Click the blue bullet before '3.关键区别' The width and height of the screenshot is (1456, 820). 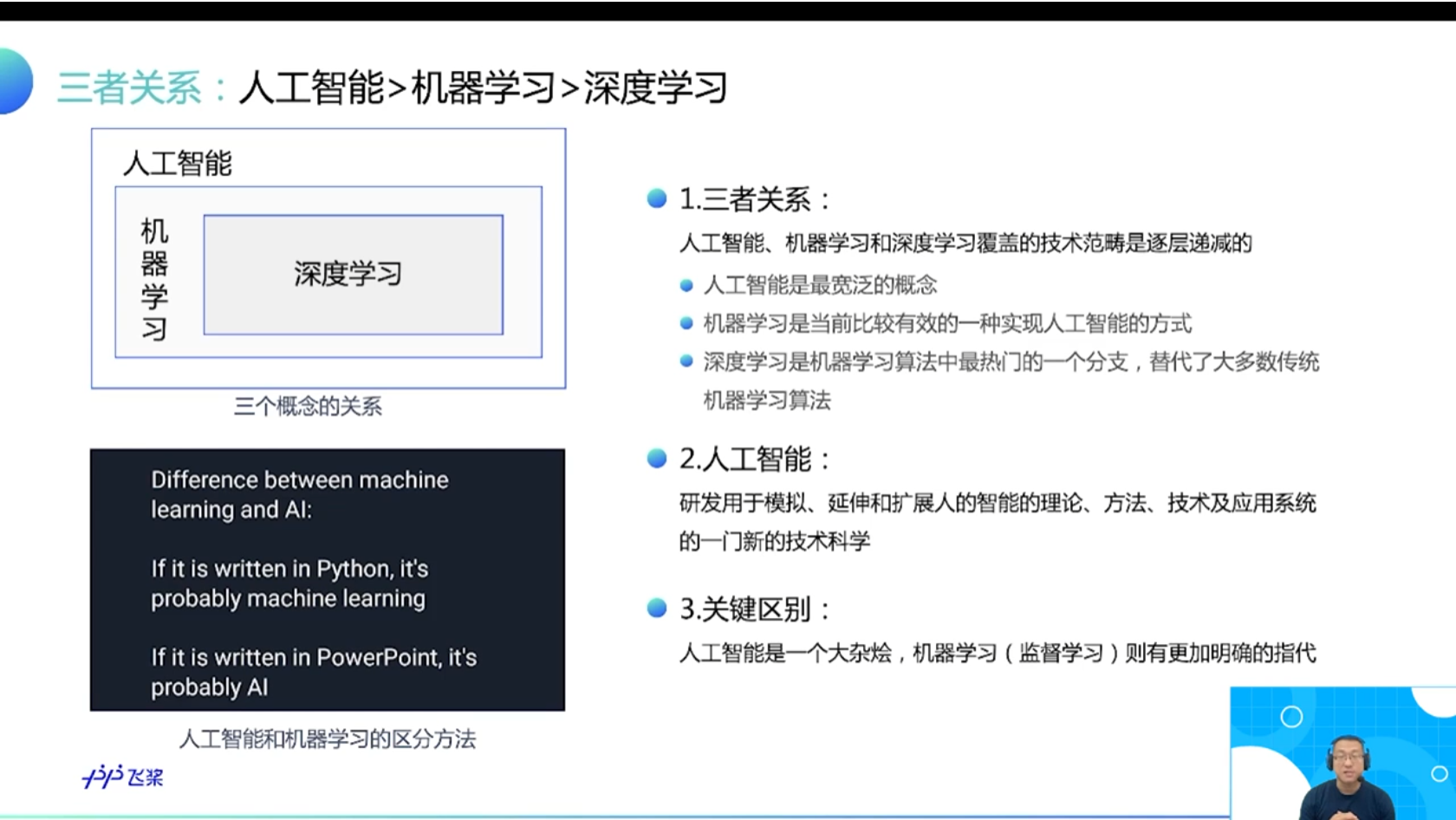[x=657, y=608]
